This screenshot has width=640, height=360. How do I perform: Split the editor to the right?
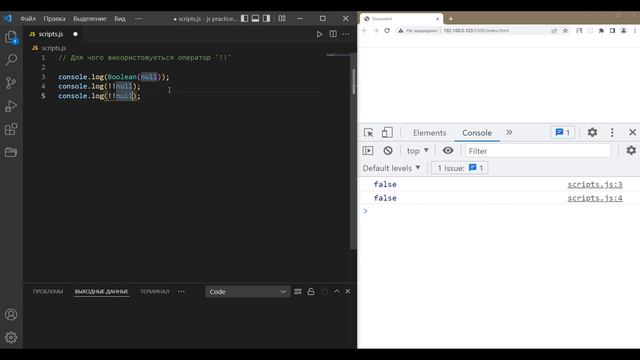coord(333,34)
